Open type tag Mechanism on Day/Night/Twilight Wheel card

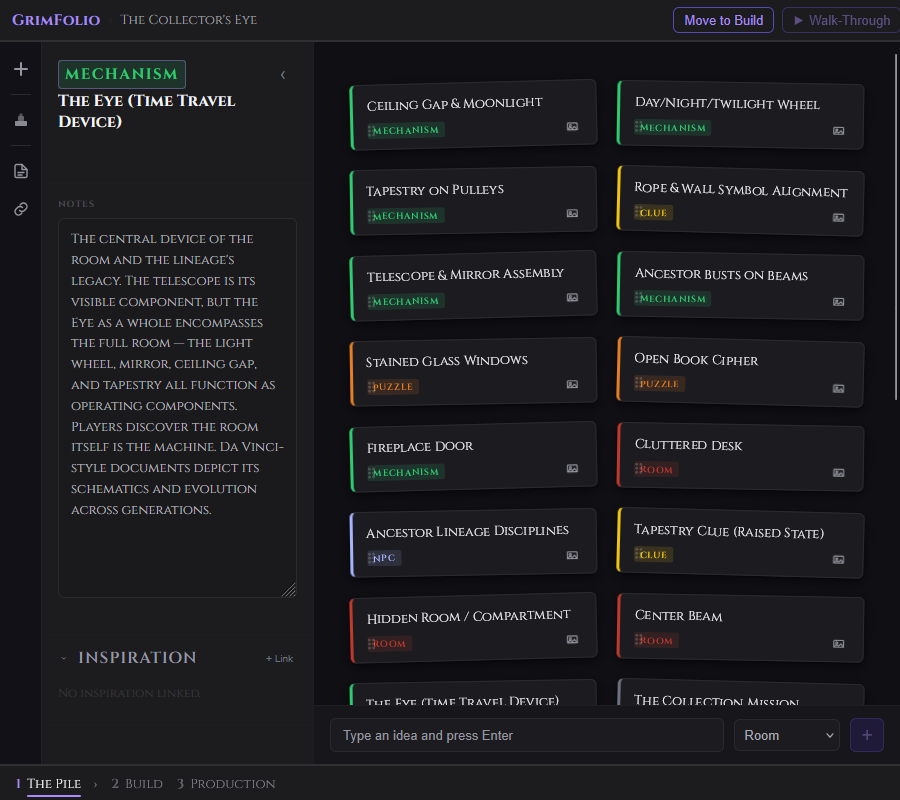click(672, 127)
